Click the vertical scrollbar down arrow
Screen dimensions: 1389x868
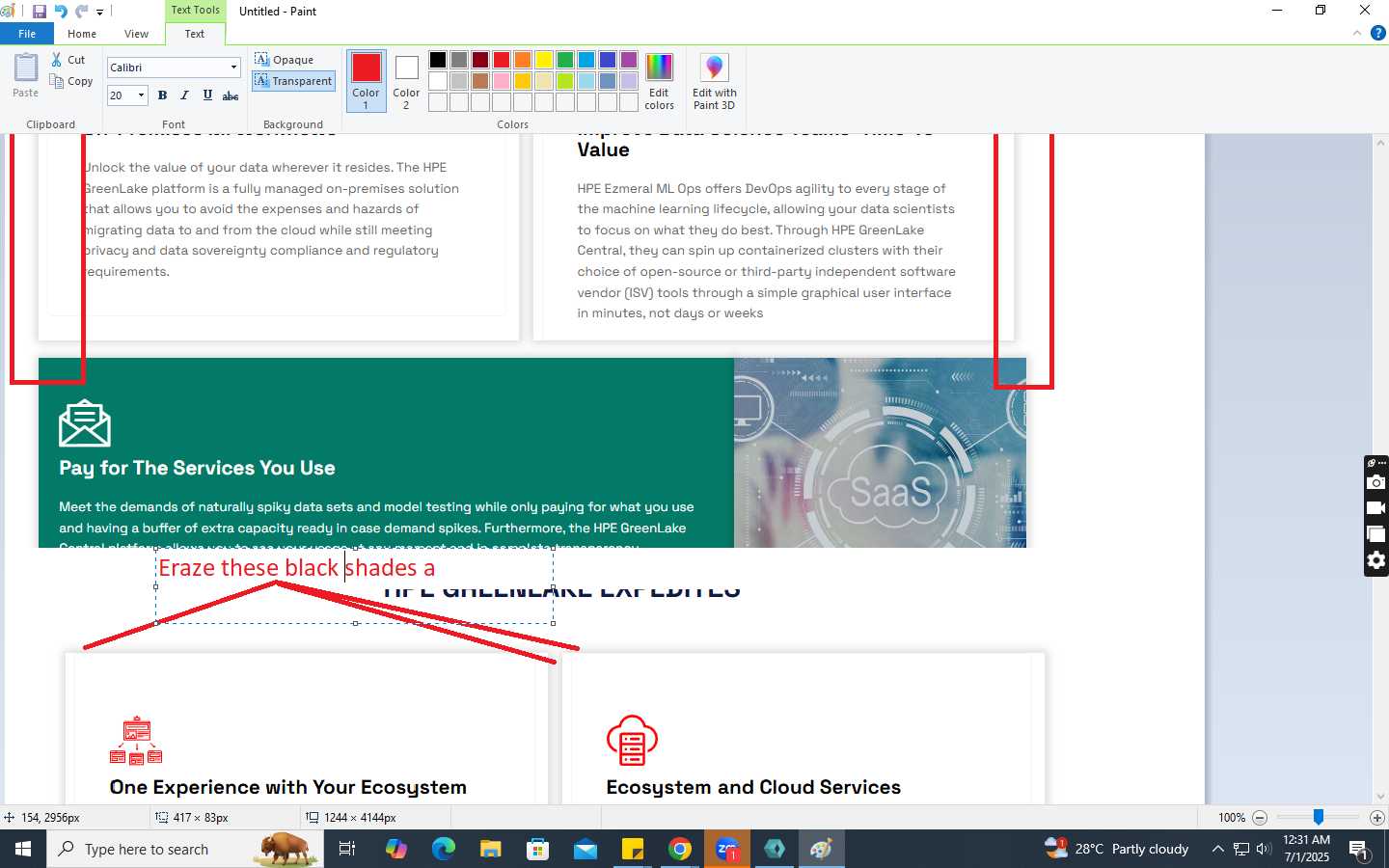click(x=1380, y=797)
